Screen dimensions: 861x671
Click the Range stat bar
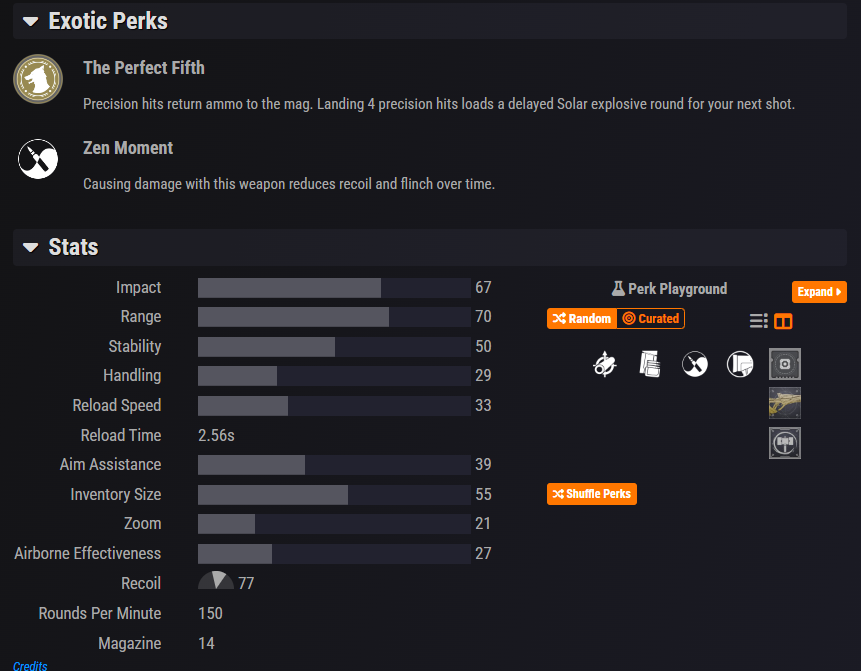coord(334,317)
